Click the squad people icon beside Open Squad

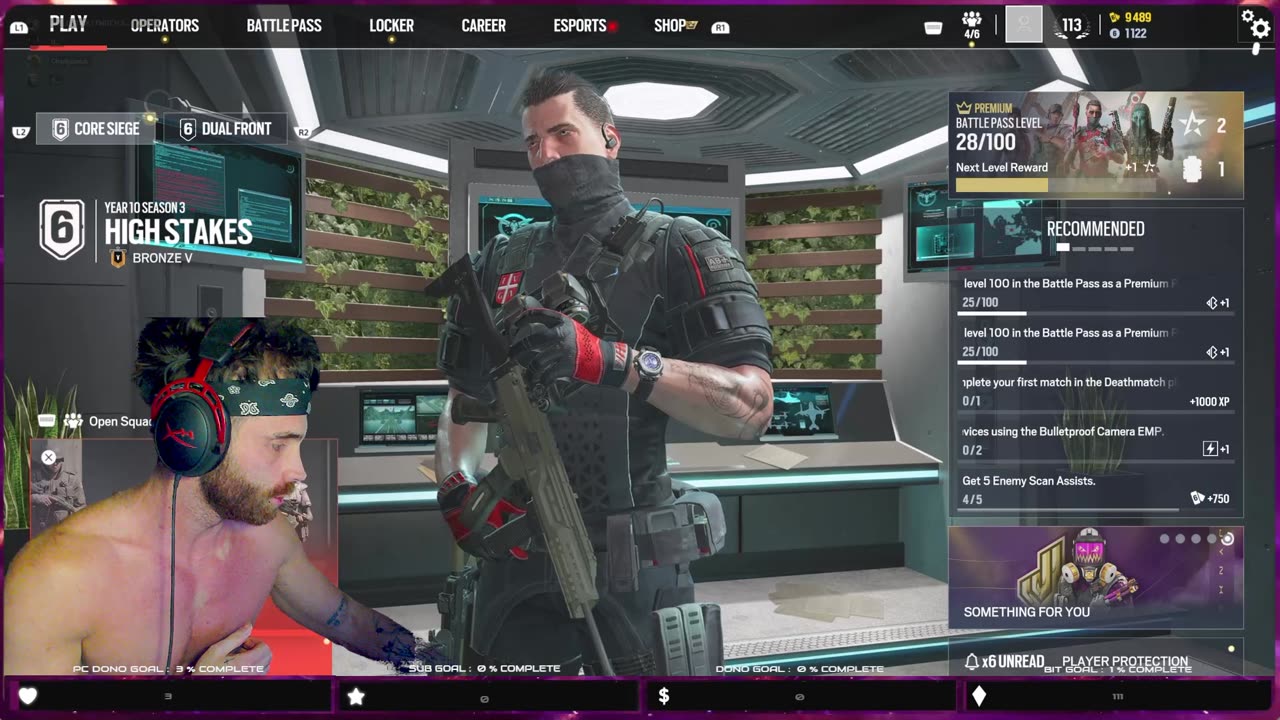tap(72, 421)
